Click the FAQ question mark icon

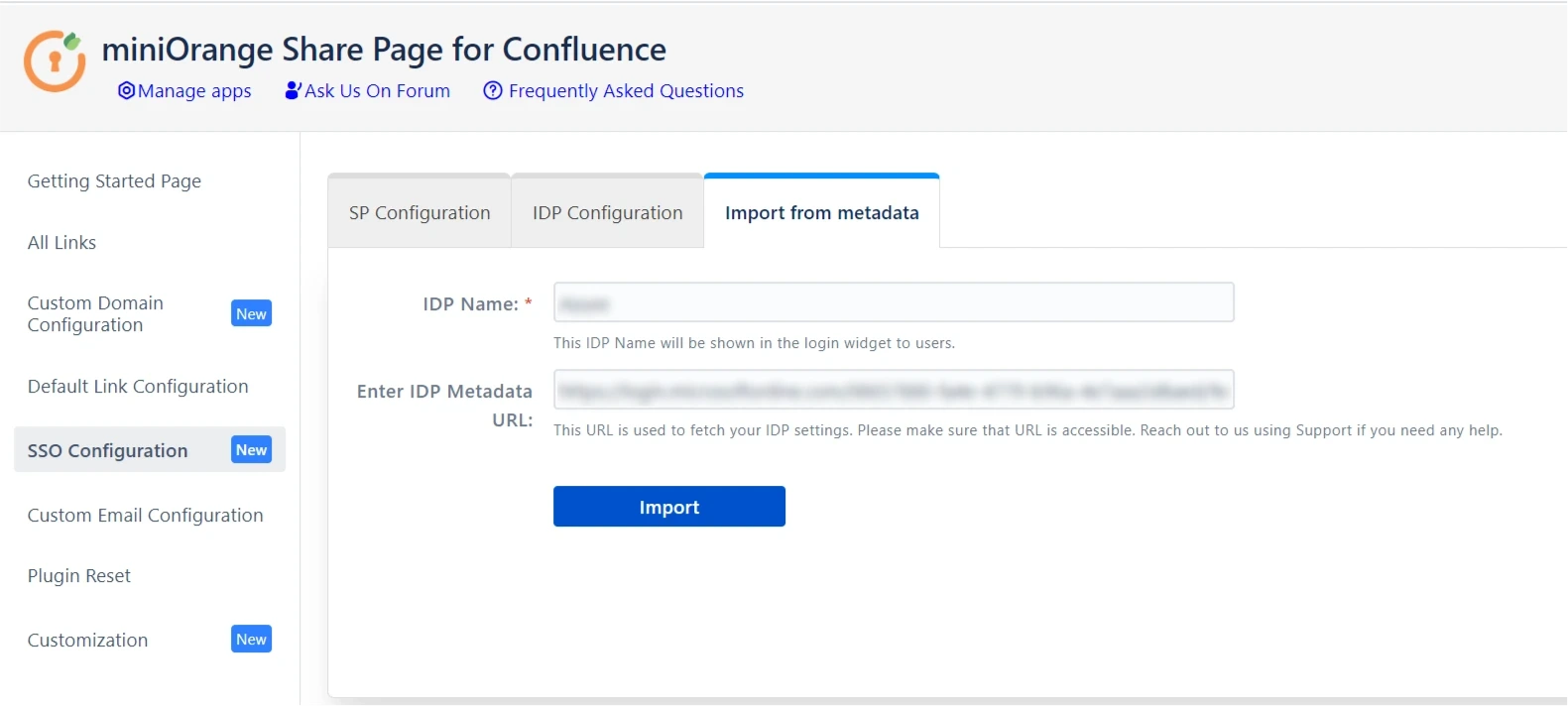click(x=493, y=91)
